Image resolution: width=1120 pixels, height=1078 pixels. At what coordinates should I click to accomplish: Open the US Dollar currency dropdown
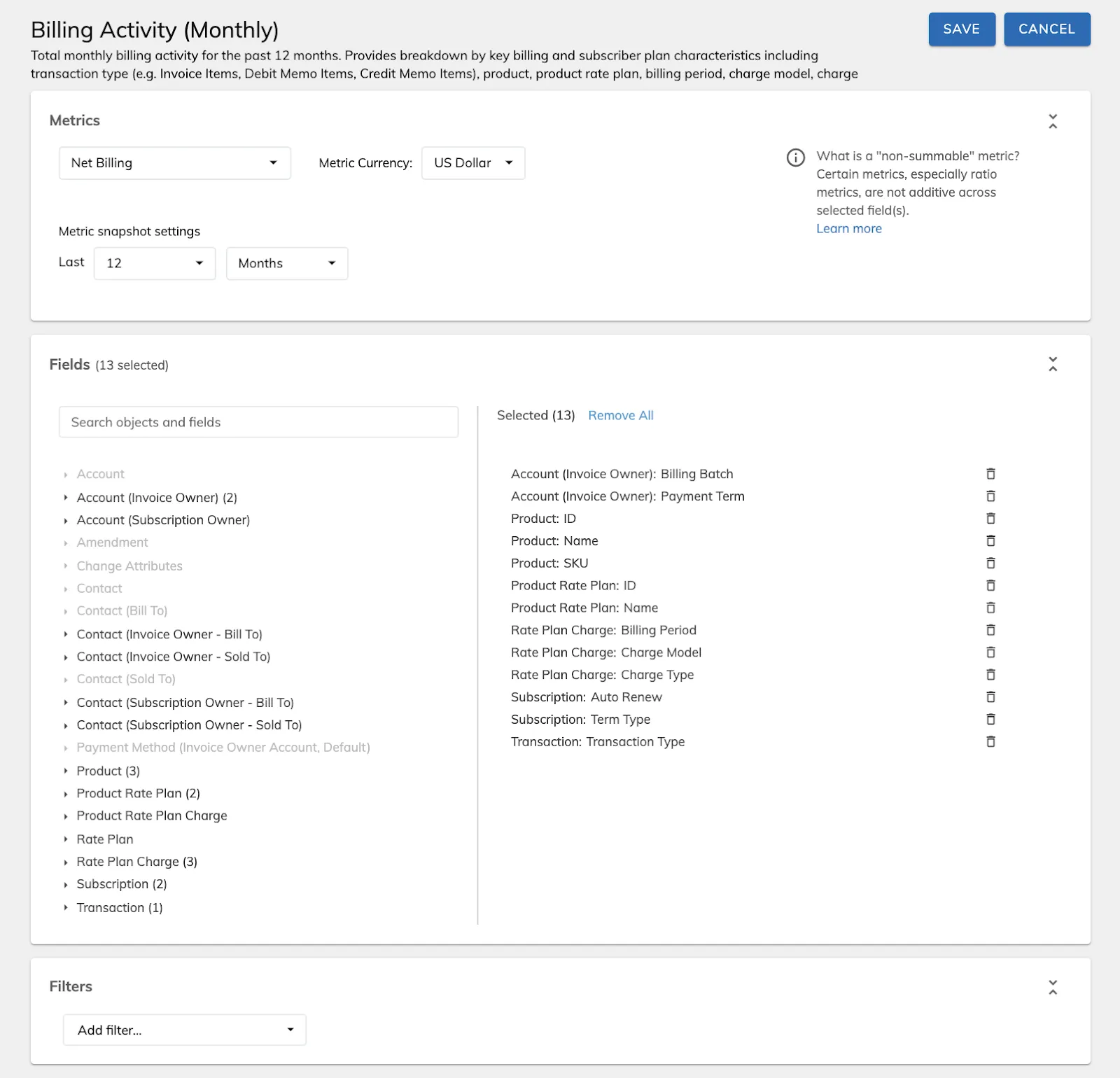pyautogui.click(x=473, y=163)
